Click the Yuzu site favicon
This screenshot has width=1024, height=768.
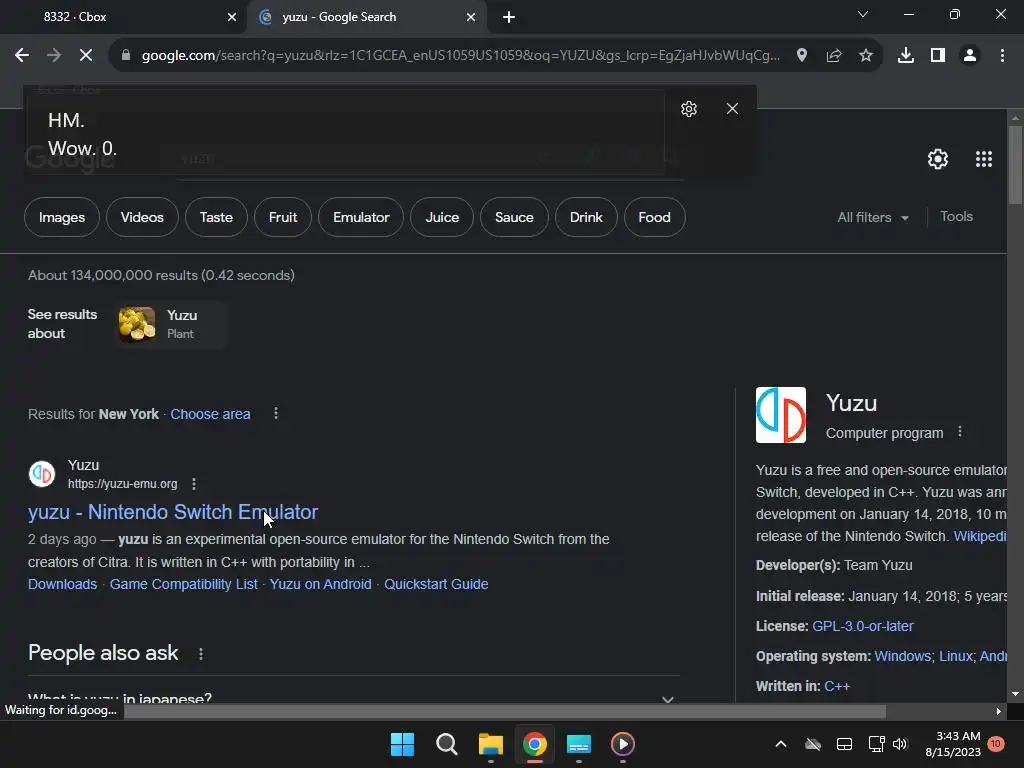tap(42, 474)
